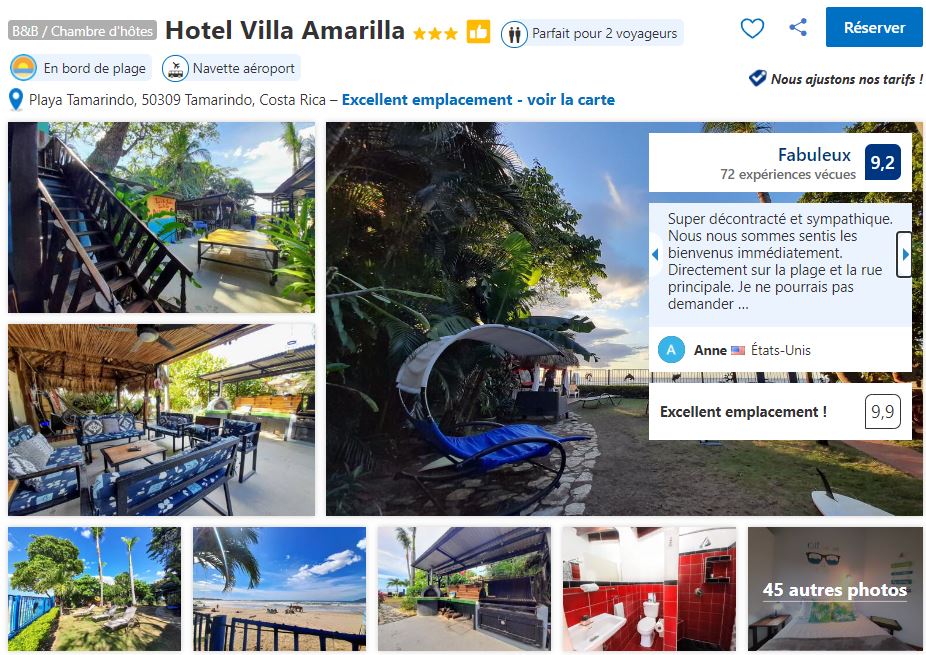The image size is (926, 655).
Task: Show next guest review
Action: (904, 255)
